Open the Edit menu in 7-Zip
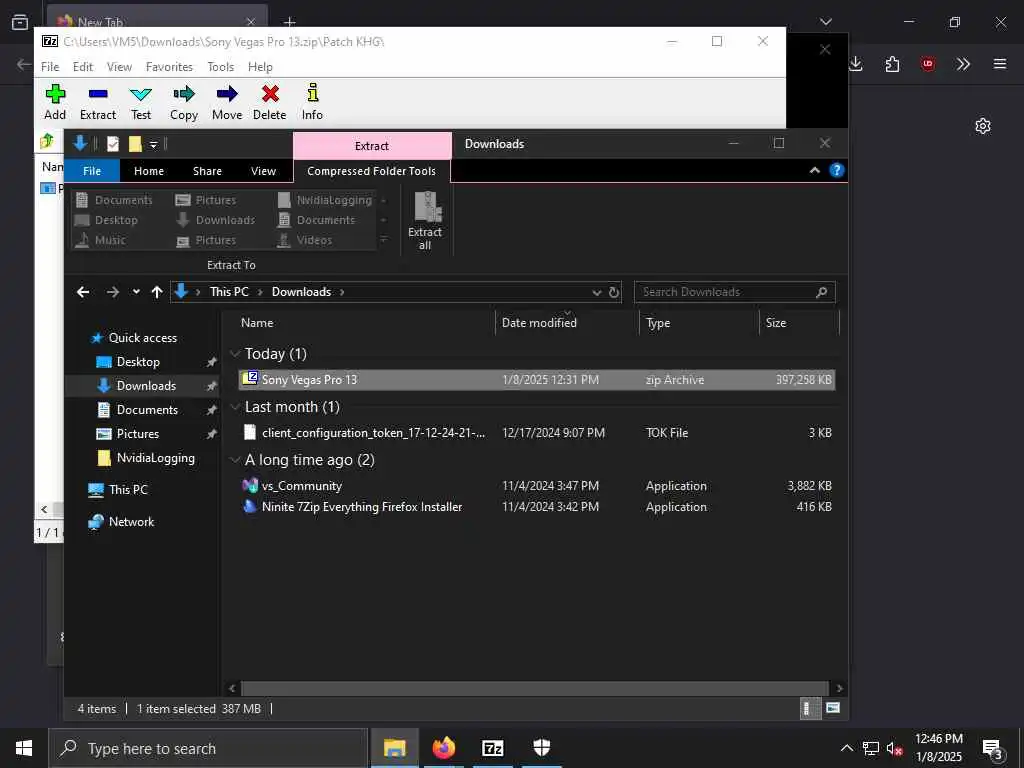The width and height of the screenshot is (1024, 768). click(x=83, y=67)
